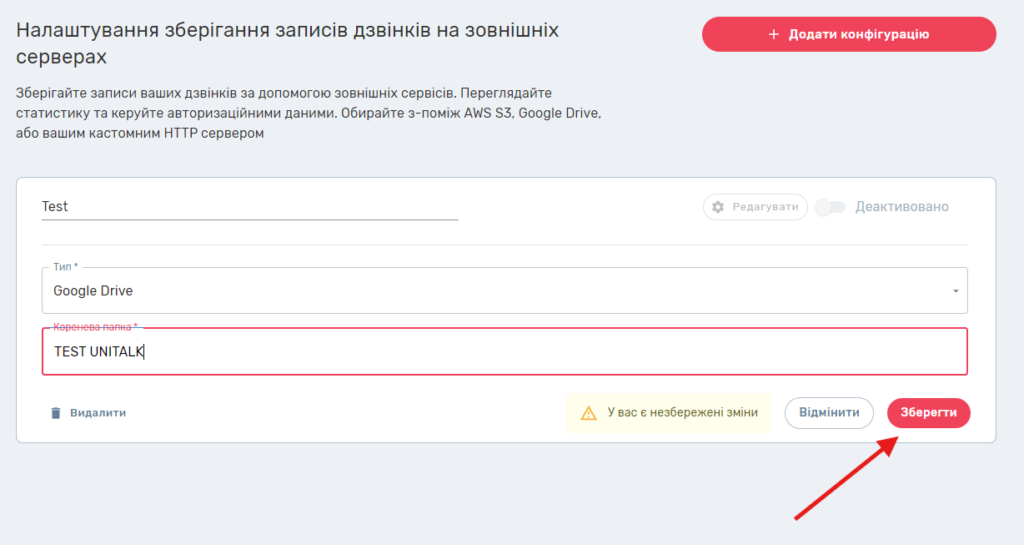The height and width of the screenshot is (545, 1024).
Task: Expand the Тип dropdown arrow
Action: pyautogui.click(x=955, y=291)
